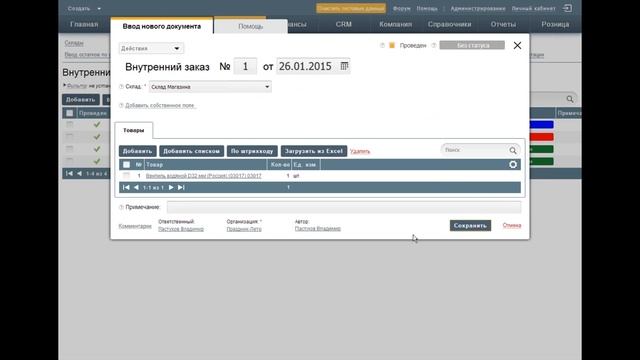Click the Примечание text field
The width and height of the screenshot is (640, 360).
tap(344, 207)
